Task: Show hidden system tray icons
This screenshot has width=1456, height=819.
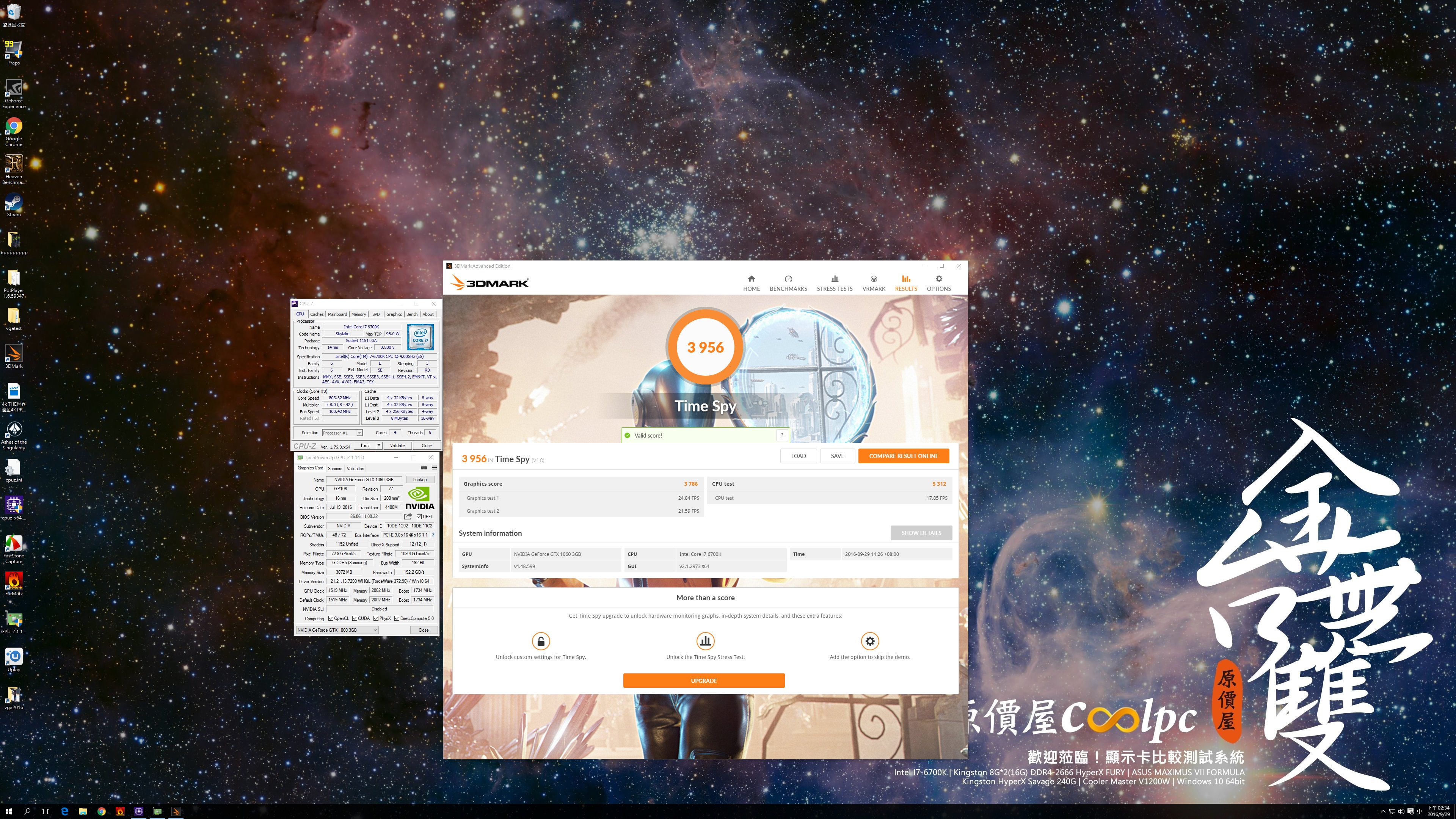Action: click(1383, 811)
